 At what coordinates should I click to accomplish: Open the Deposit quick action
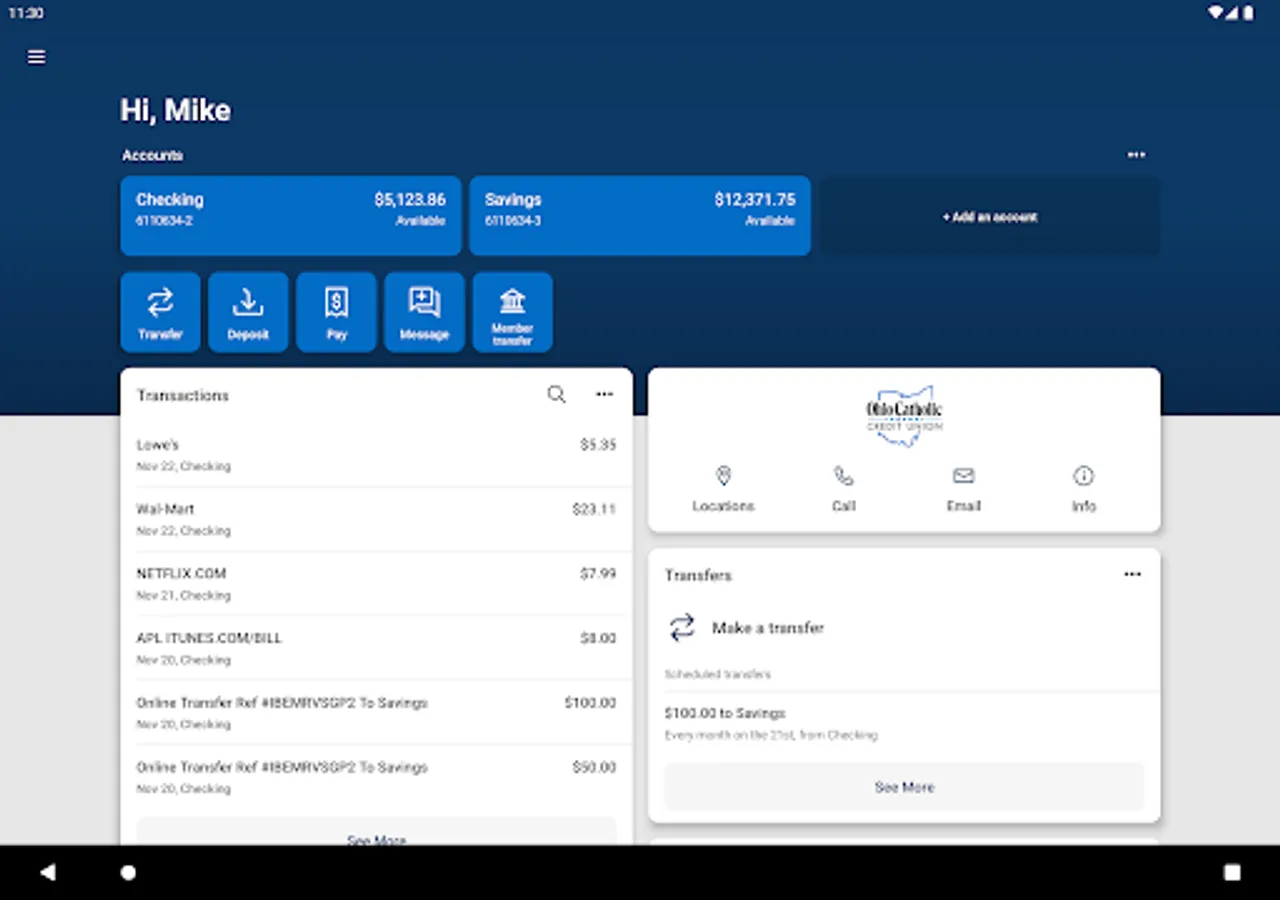[248, 312]
